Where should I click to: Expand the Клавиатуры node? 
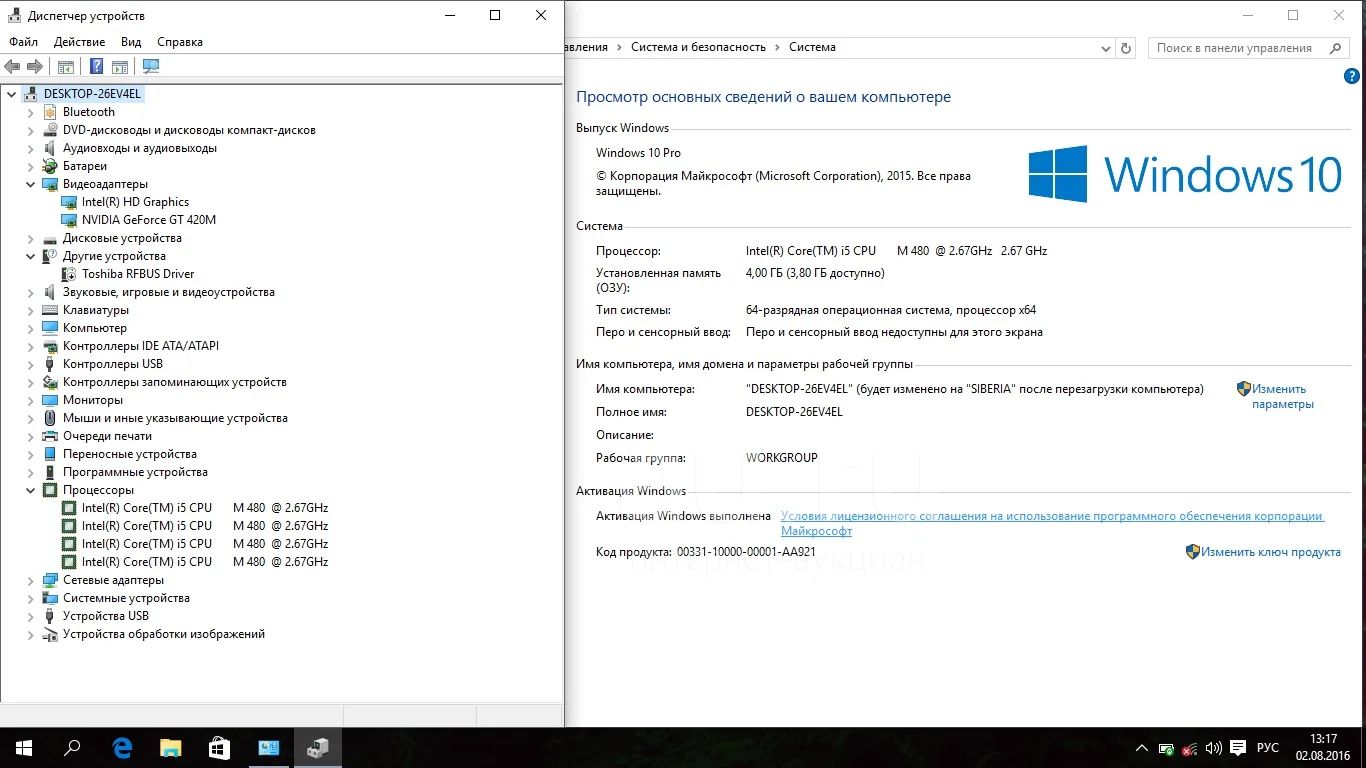tap(30, 310)
